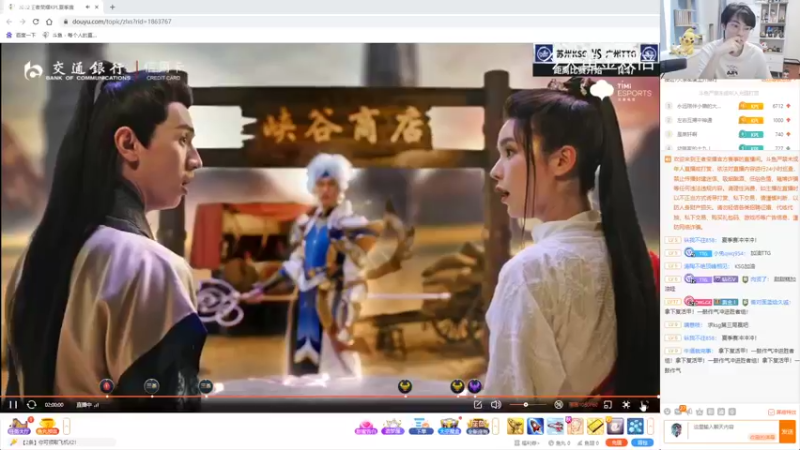Open the video quality selector in player

[583, 405]
